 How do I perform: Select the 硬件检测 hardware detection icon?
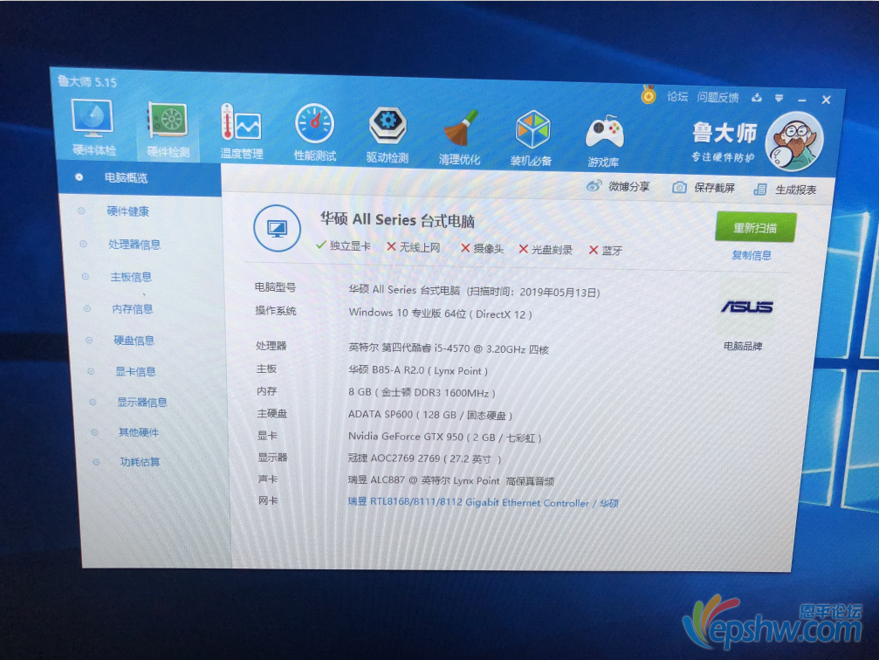[168, 130]
